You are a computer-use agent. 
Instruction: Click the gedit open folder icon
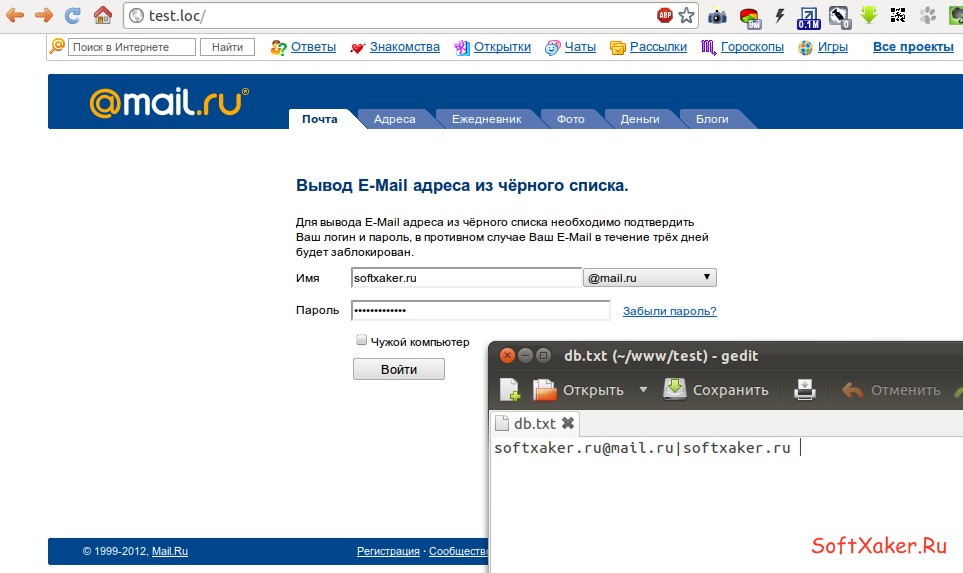[544, 390]
